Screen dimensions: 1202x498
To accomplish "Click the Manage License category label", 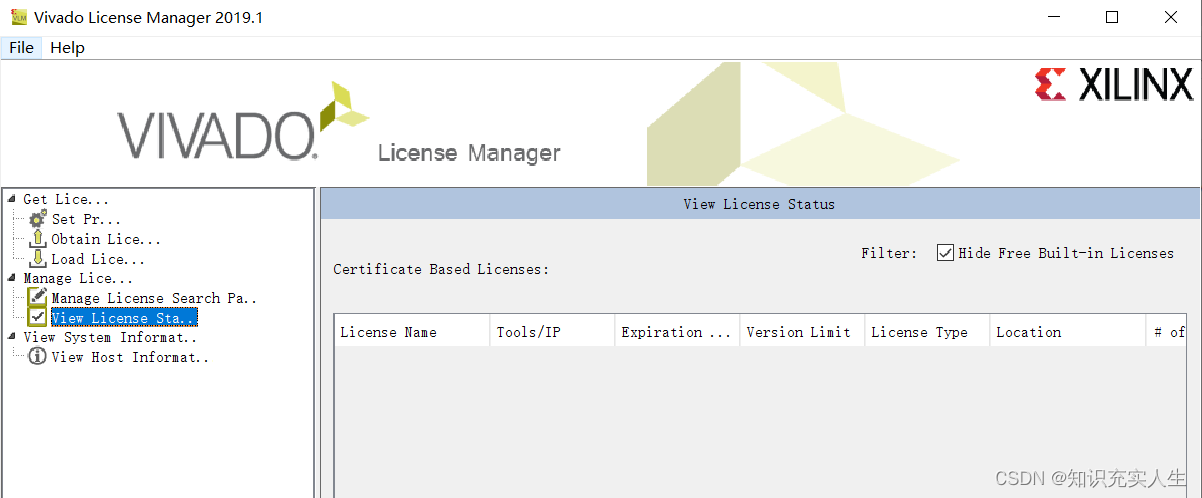I will (78, 278).
